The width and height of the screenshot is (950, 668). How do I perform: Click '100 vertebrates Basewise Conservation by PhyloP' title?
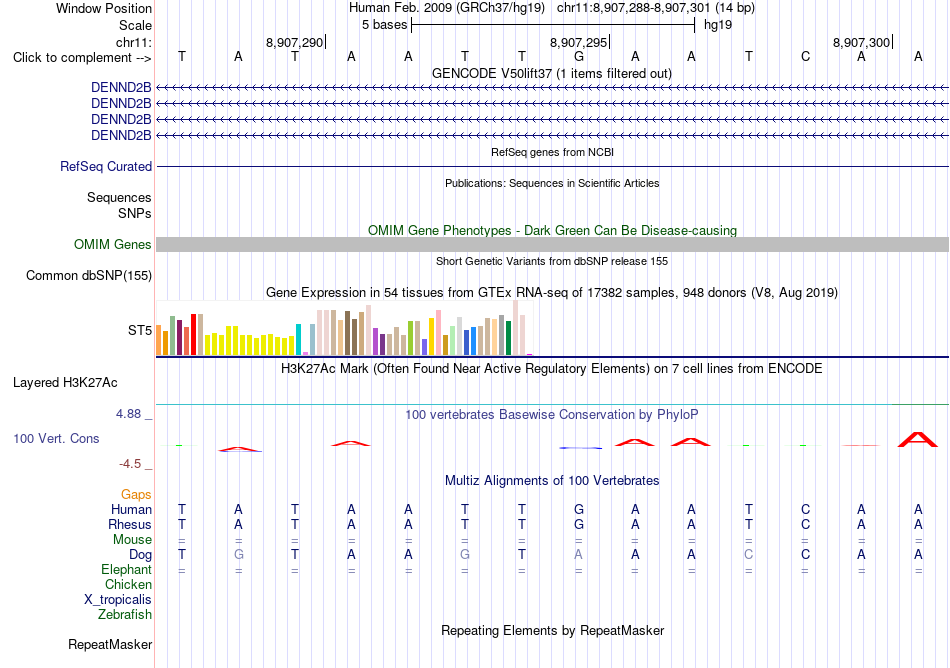point(552,415)
